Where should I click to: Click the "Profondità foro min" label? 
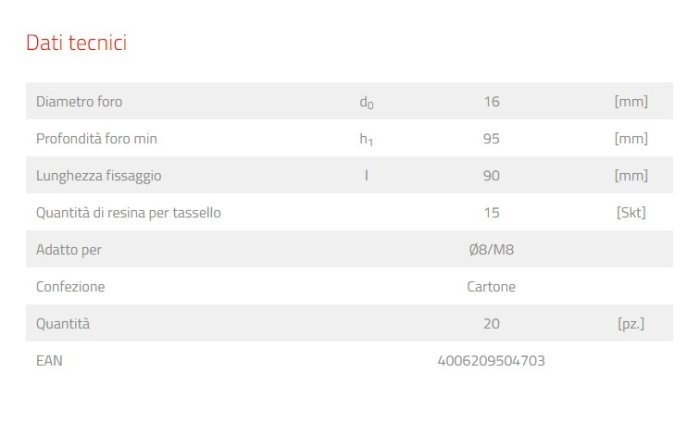96,139
